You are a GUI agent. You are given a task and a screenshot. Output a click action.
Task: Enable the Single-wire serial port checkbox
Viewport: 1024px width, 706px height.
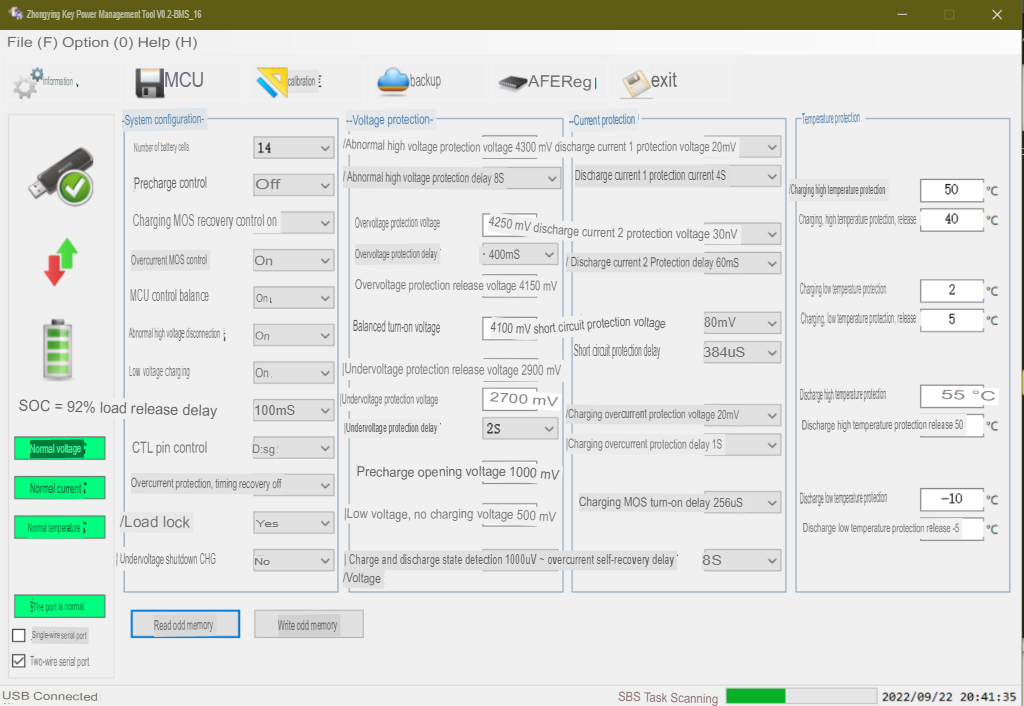coord(19,636)
